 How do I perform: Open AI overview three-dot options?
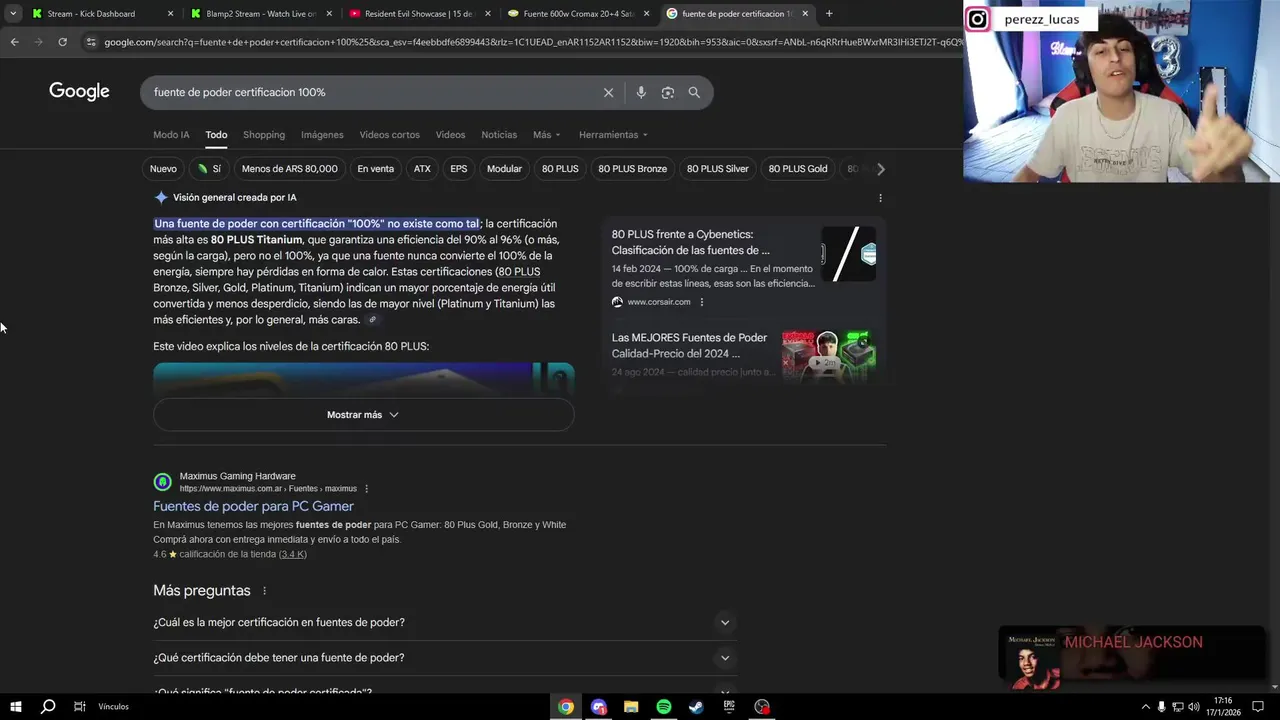pyautogui.click(x=880, y=198)
